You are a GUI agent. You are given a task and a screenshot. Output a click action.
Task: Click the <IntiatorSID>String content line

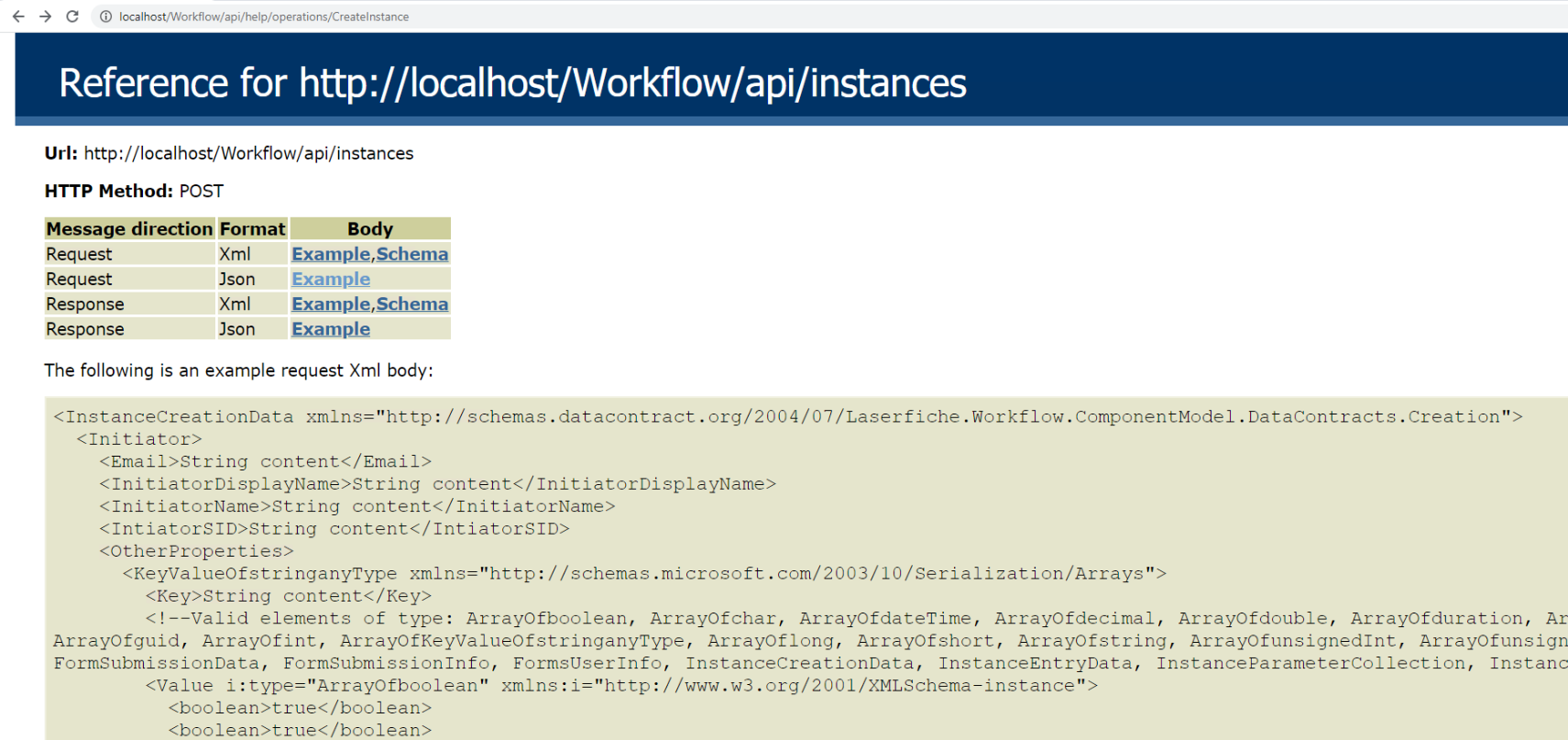pos(334,529)
